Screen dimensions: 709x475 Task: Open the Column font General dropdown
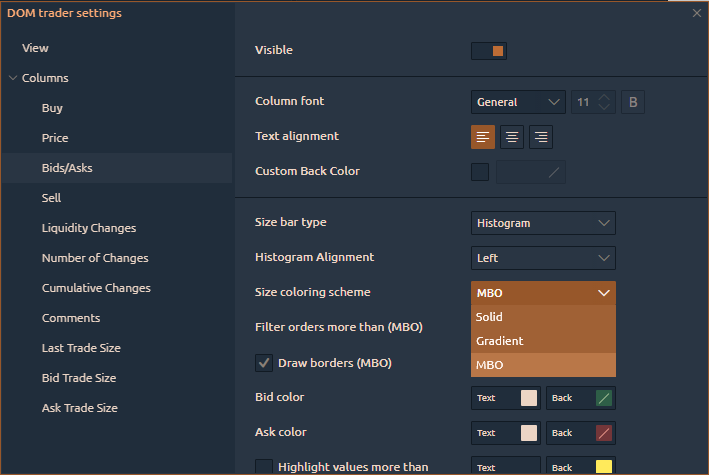518,102
